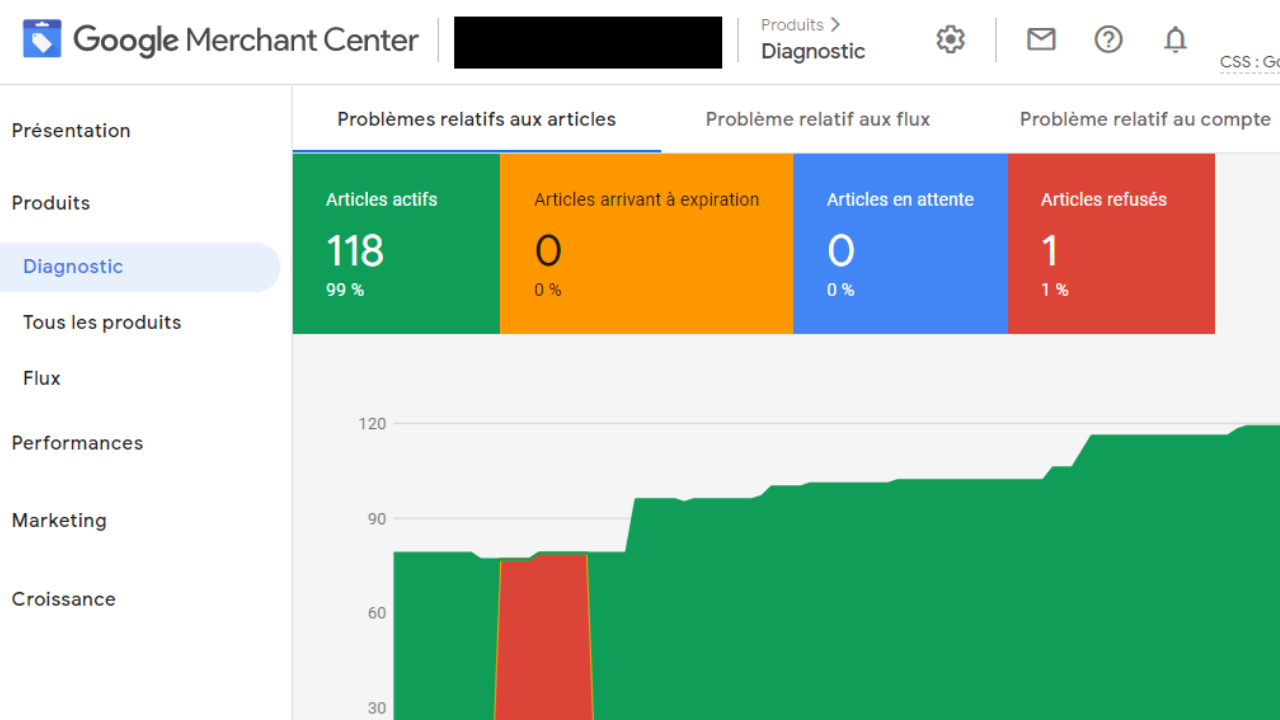Image resolution: width=1280 pixels, height=720 pixels.
Task: Switch to Problème relatif aux flux tab
Action: (x=818, y=119)
